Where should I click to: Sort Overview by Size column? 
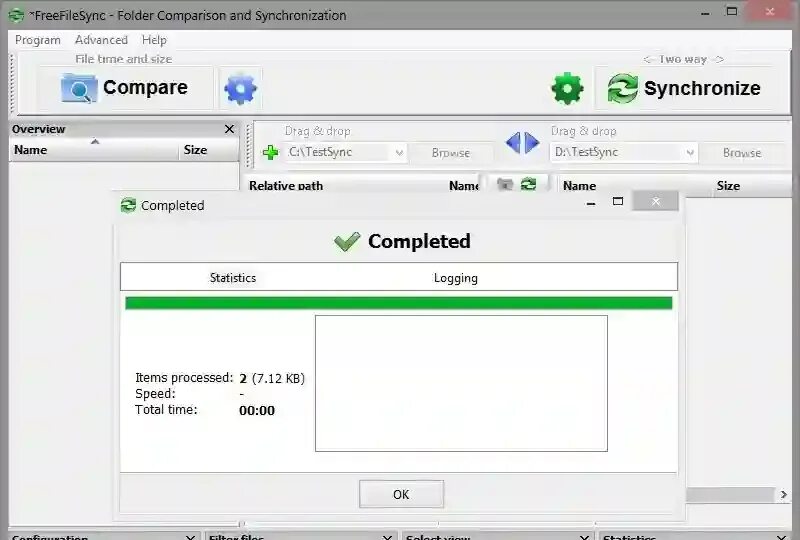209,150
